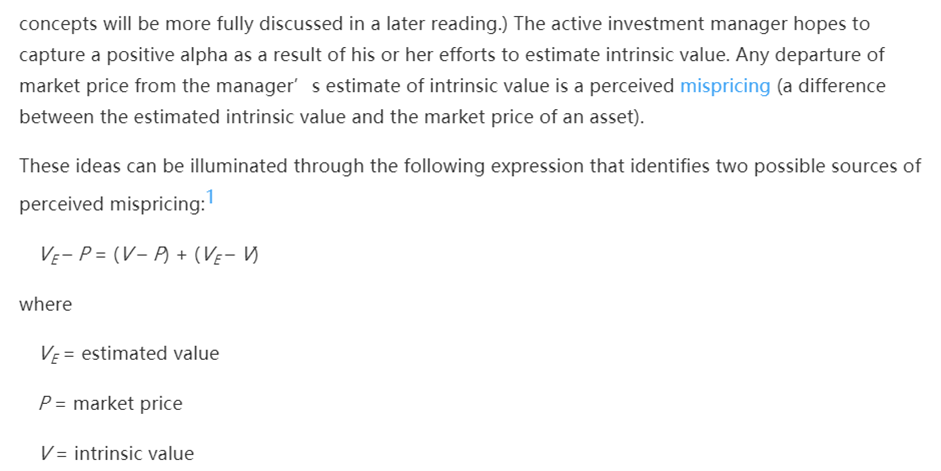Click the "V = intrinsic value" definition line

click(117, 454)
